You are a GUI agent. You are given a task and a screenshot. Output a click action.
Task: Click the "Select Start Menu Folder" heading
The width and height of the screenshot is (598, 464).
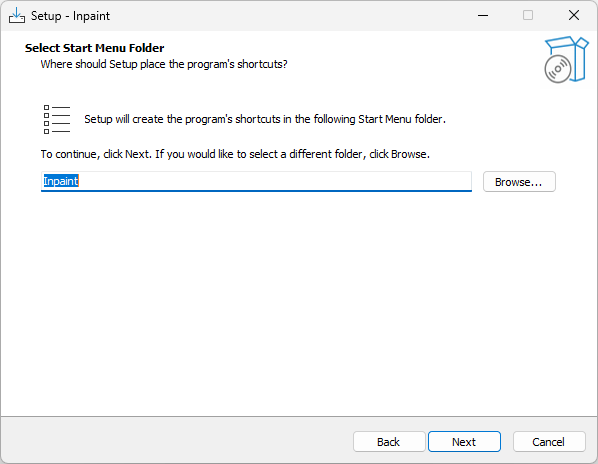pos(95,48)
